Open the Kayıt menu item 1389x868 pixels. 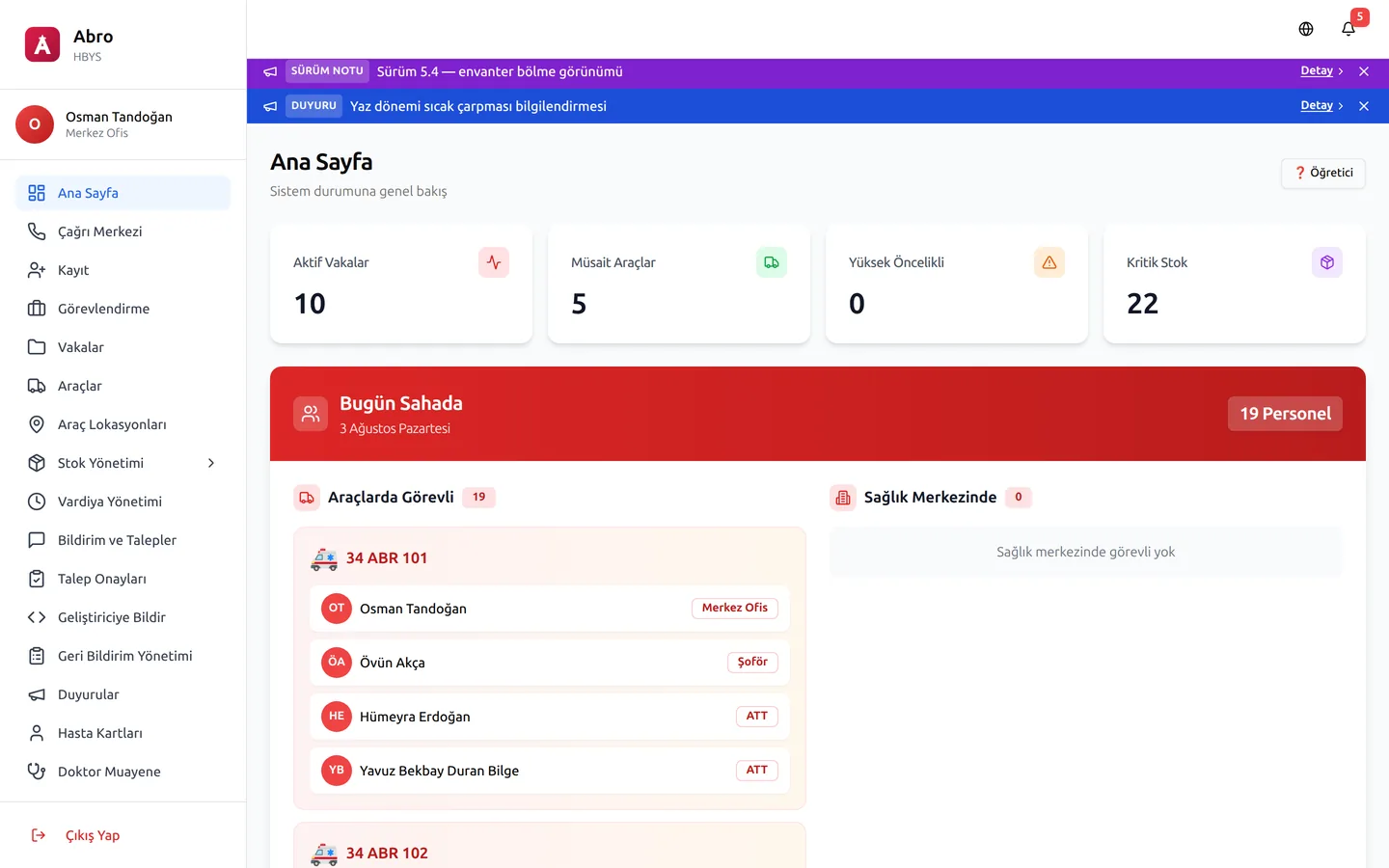123,270
